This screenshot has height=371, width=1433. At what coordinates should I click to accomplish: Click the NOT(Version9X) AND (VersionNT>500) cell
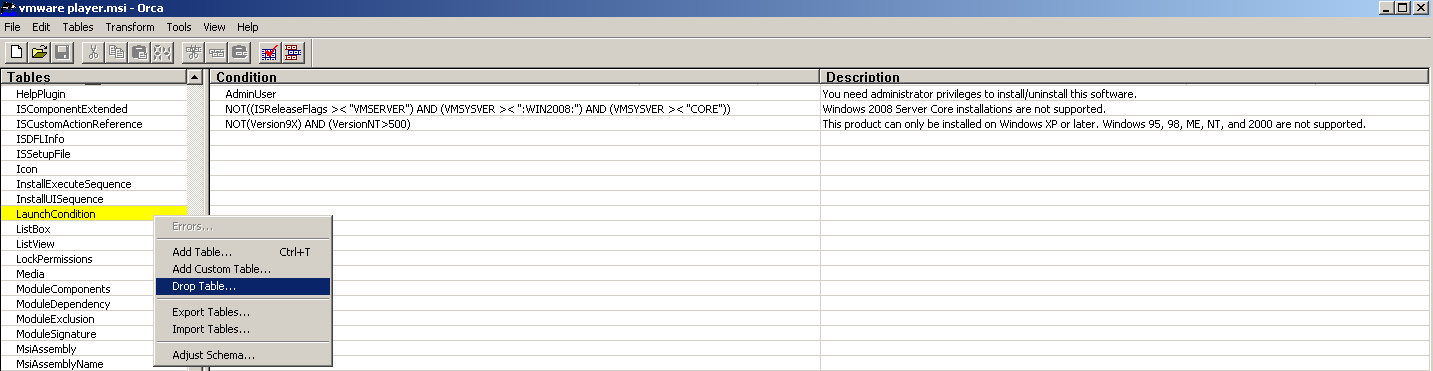515,124
